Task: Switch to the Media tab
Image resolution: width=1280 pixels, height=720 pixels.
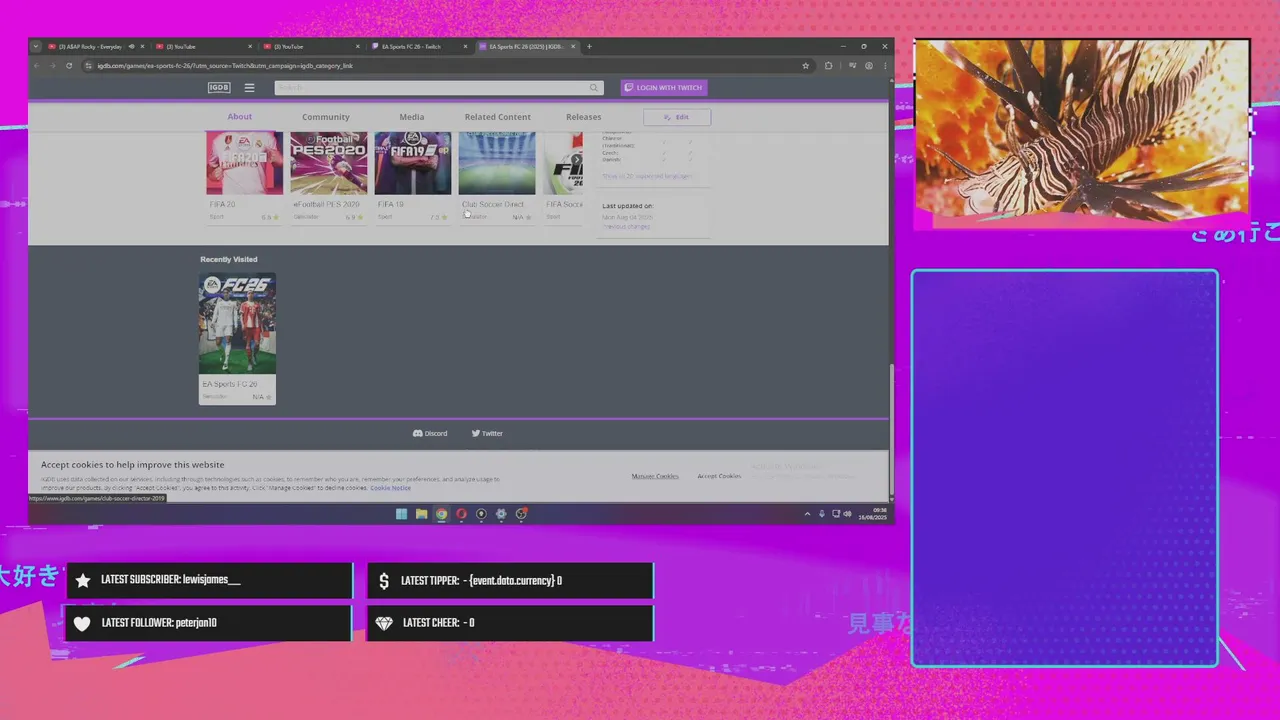Action: click(x=412, y=117)
